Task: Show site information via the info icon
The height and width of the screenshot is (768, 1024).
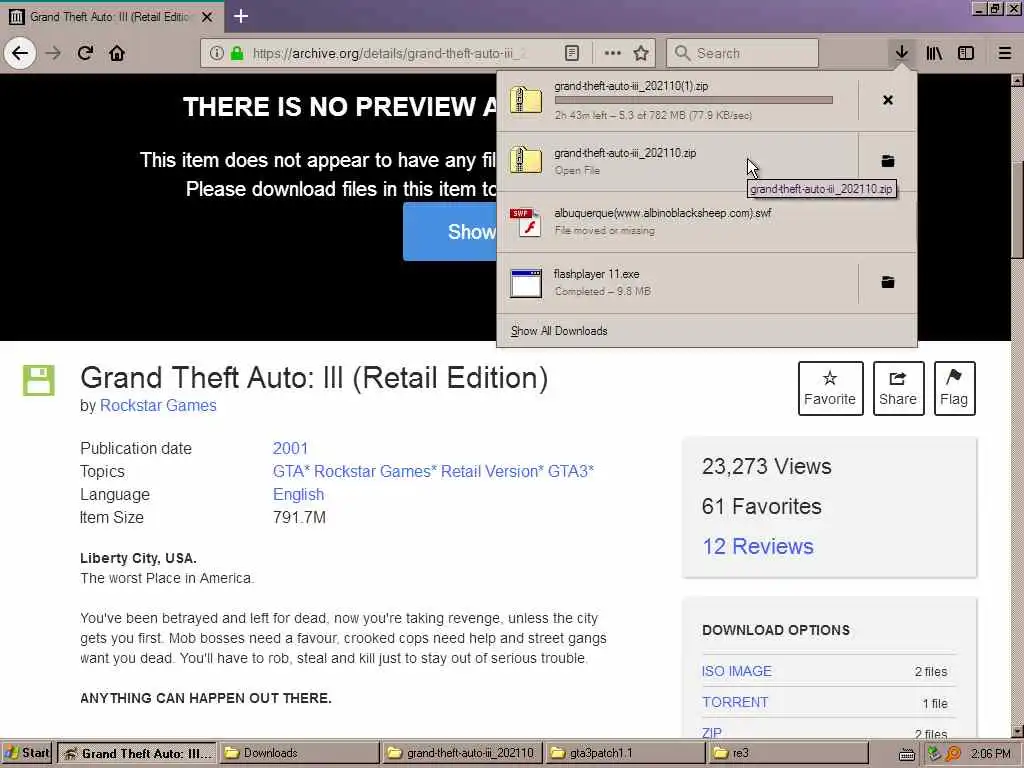Action: pos(217,53)
